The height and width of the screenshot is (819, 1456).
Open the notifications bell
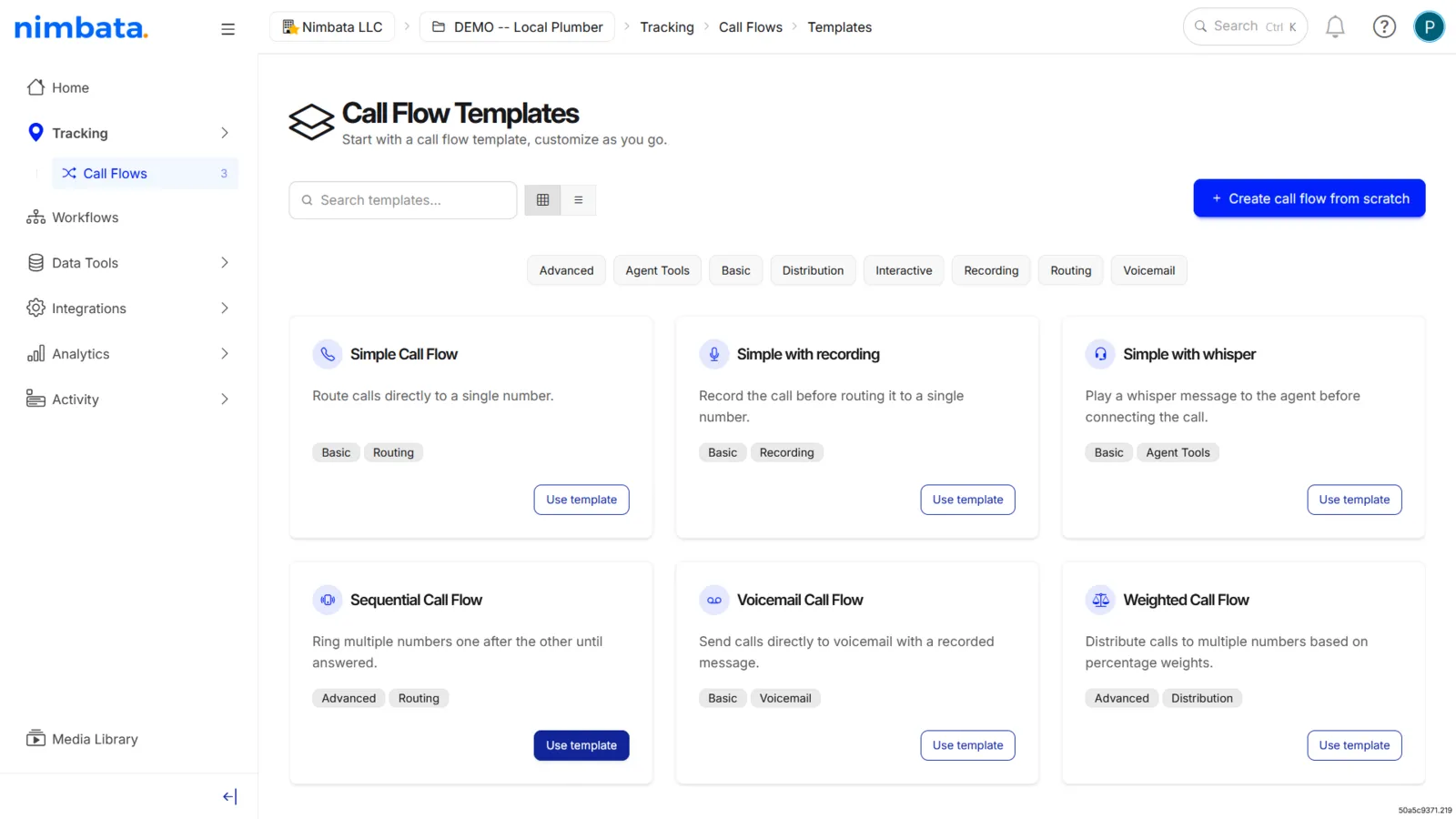pos(1335,27)
